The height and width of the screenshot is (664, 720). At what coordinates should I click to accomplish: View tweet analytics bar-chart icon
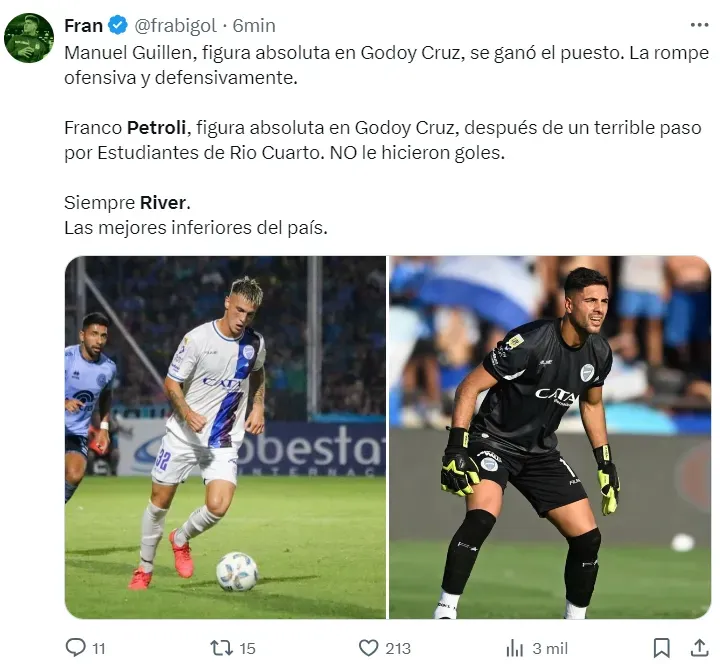coord(514,647)
